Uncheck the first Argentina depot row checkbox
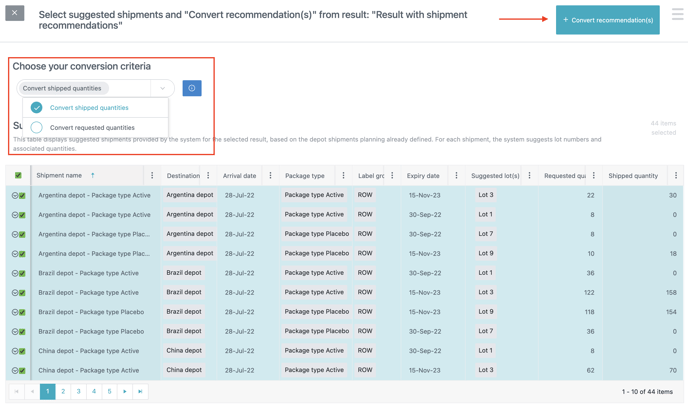The height and width of the screenshot is (408, 688). 22,196
